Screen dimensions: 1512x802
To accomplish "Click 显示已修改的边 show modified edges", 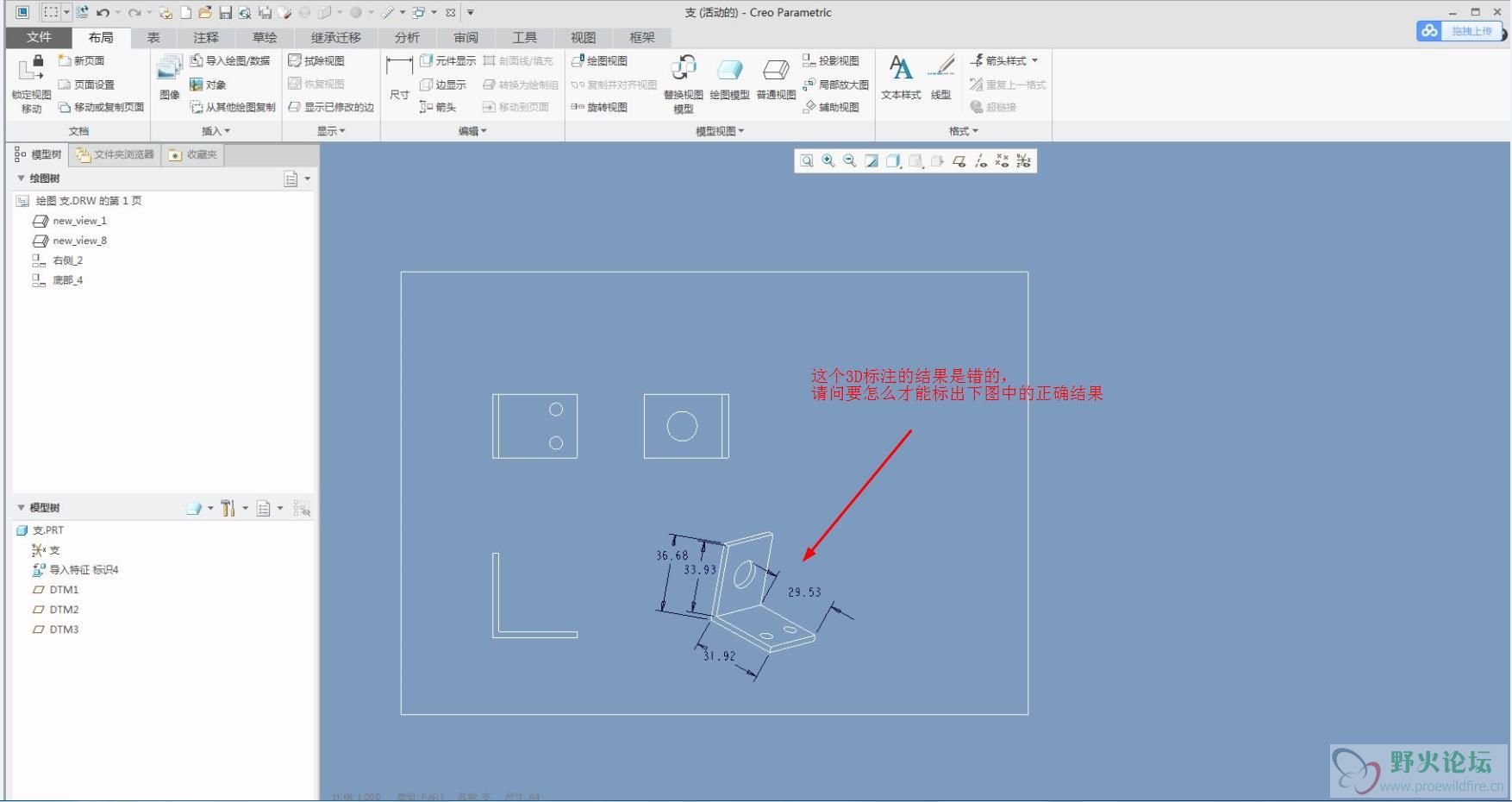I will 331,107.
